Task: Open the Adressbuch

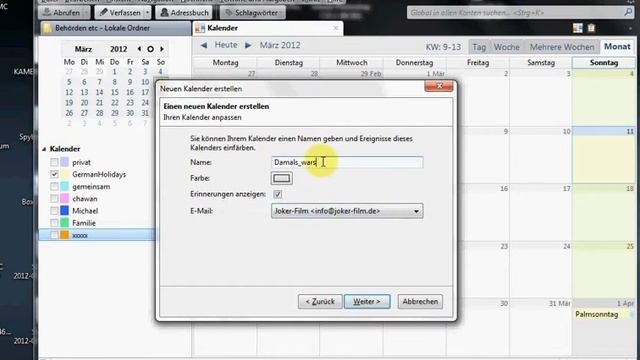Action: pyautogui.click(x=184, y=13)
